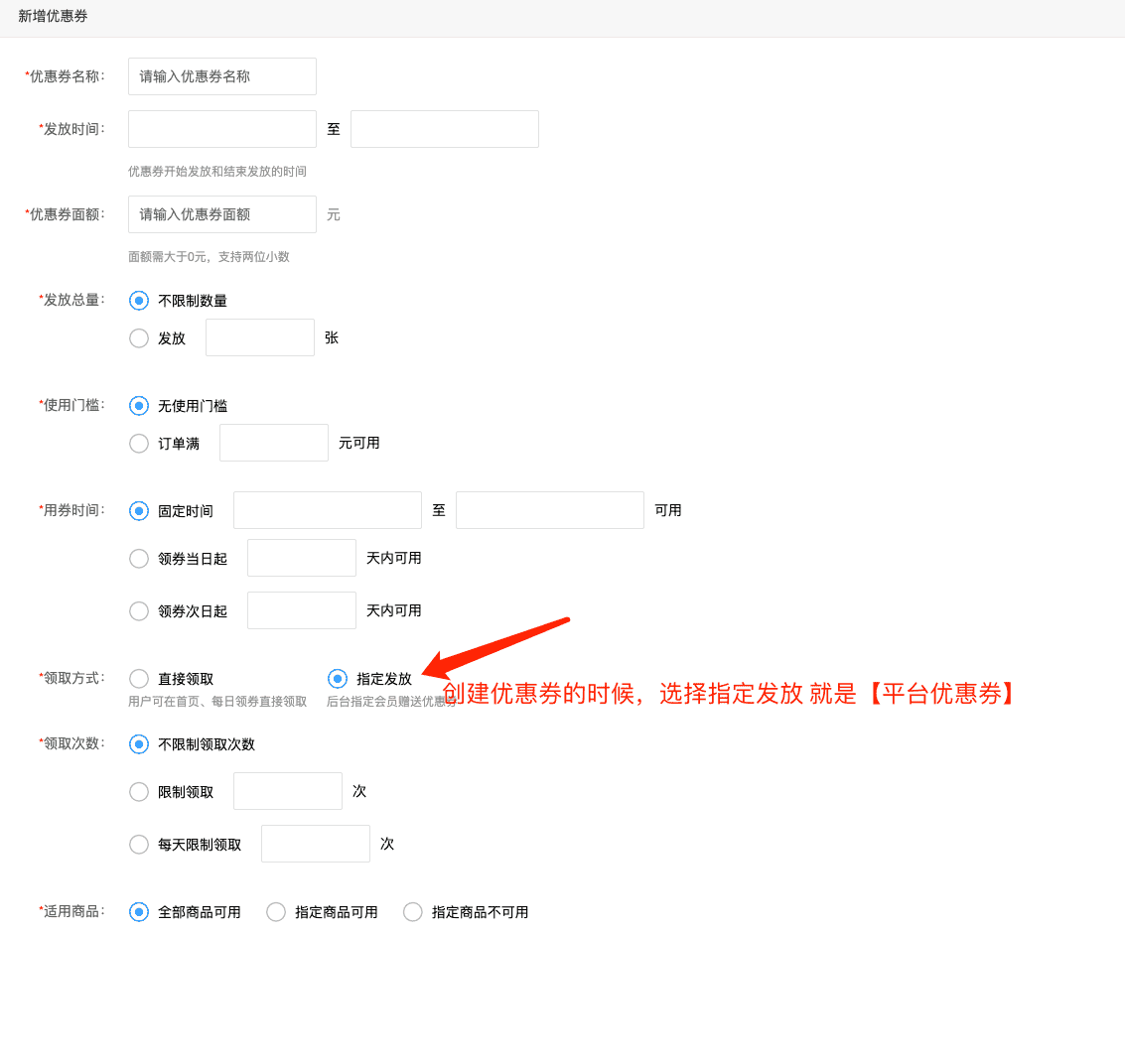
Task: Open the 固定时间 start date field
Action: [328, 510]
